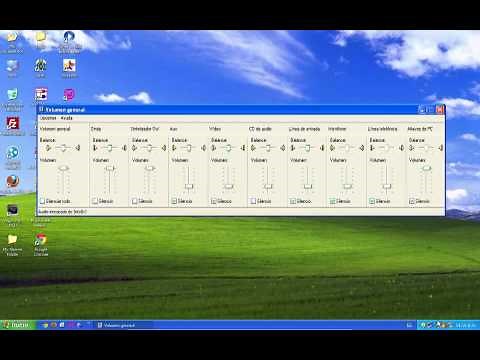
Task: Click the system tray clock
Action: (466, 325)
